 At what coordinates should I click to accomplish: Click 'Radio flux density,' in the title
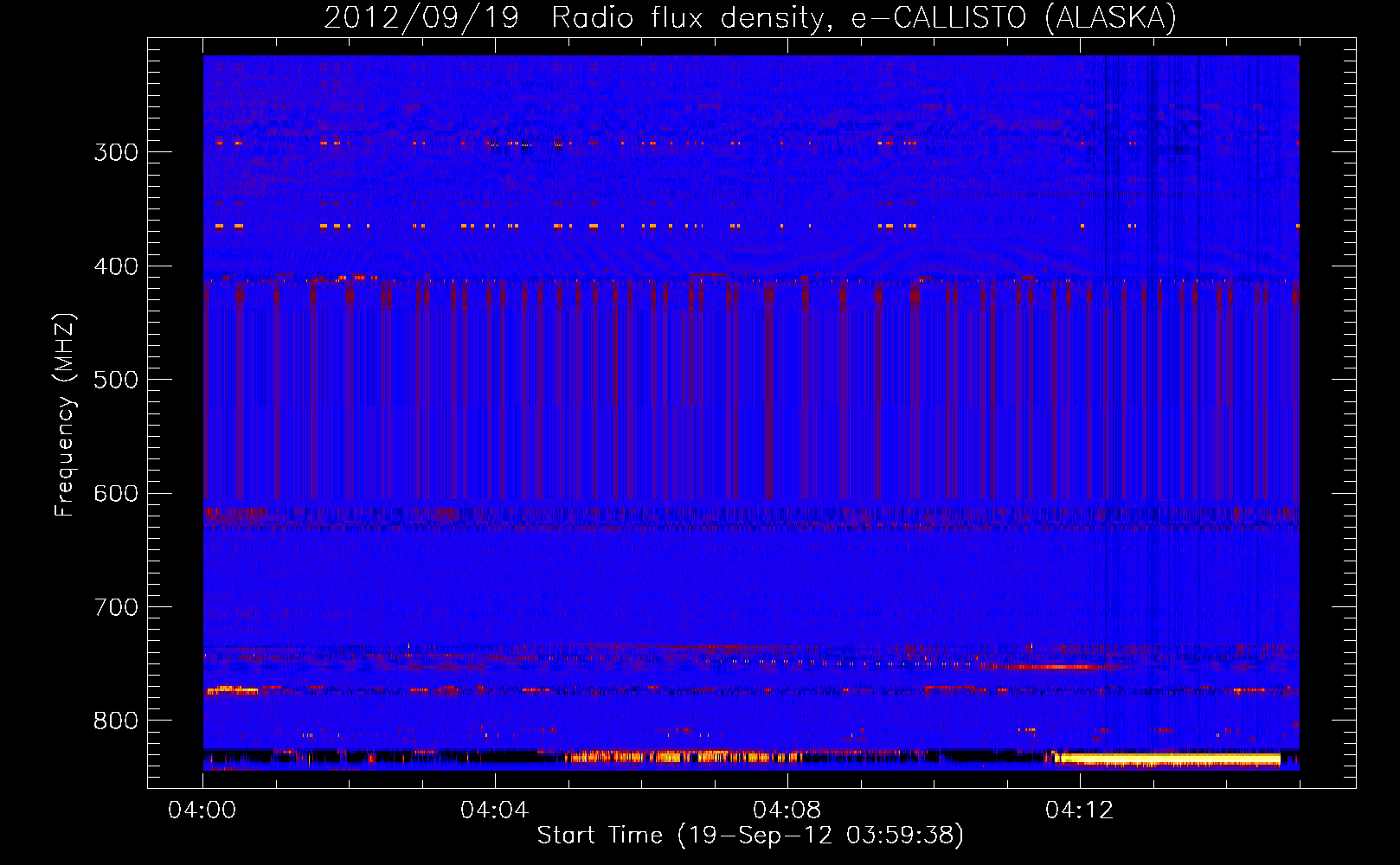point(692,17)
